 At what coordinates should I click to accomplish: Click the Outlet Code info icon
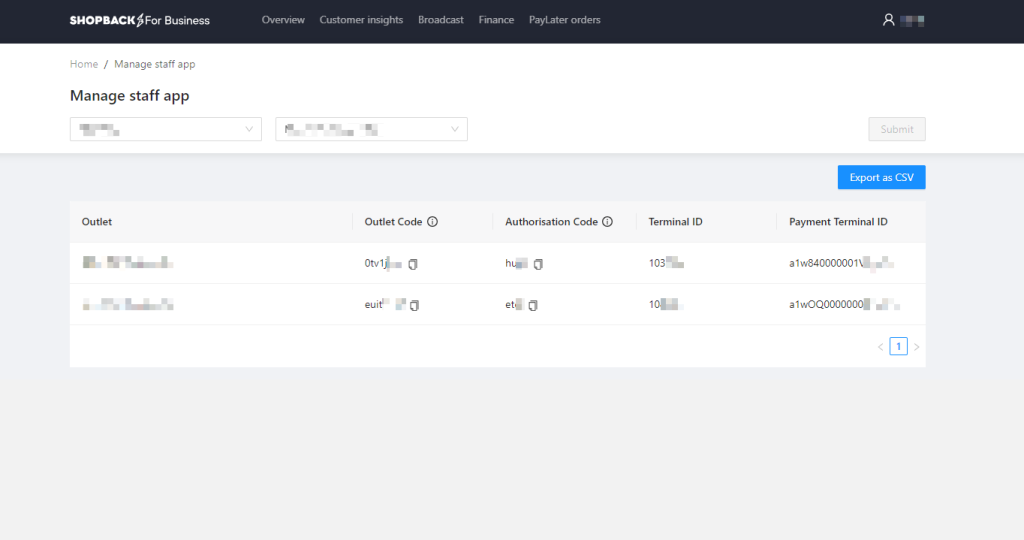[432, 222]
